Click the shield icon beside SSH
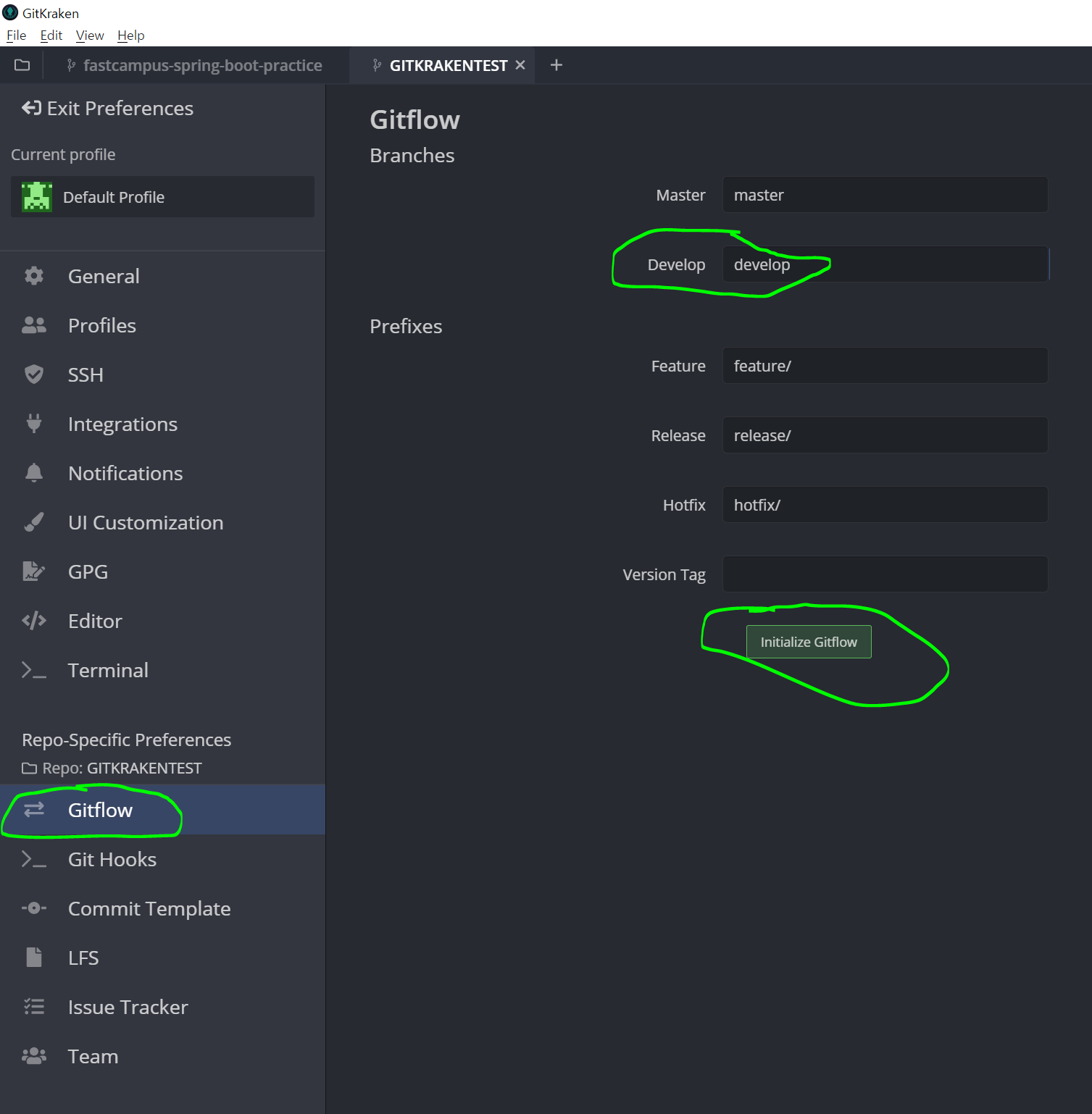Viewport: 1092px width, 1114px height. tap(34, 374)
